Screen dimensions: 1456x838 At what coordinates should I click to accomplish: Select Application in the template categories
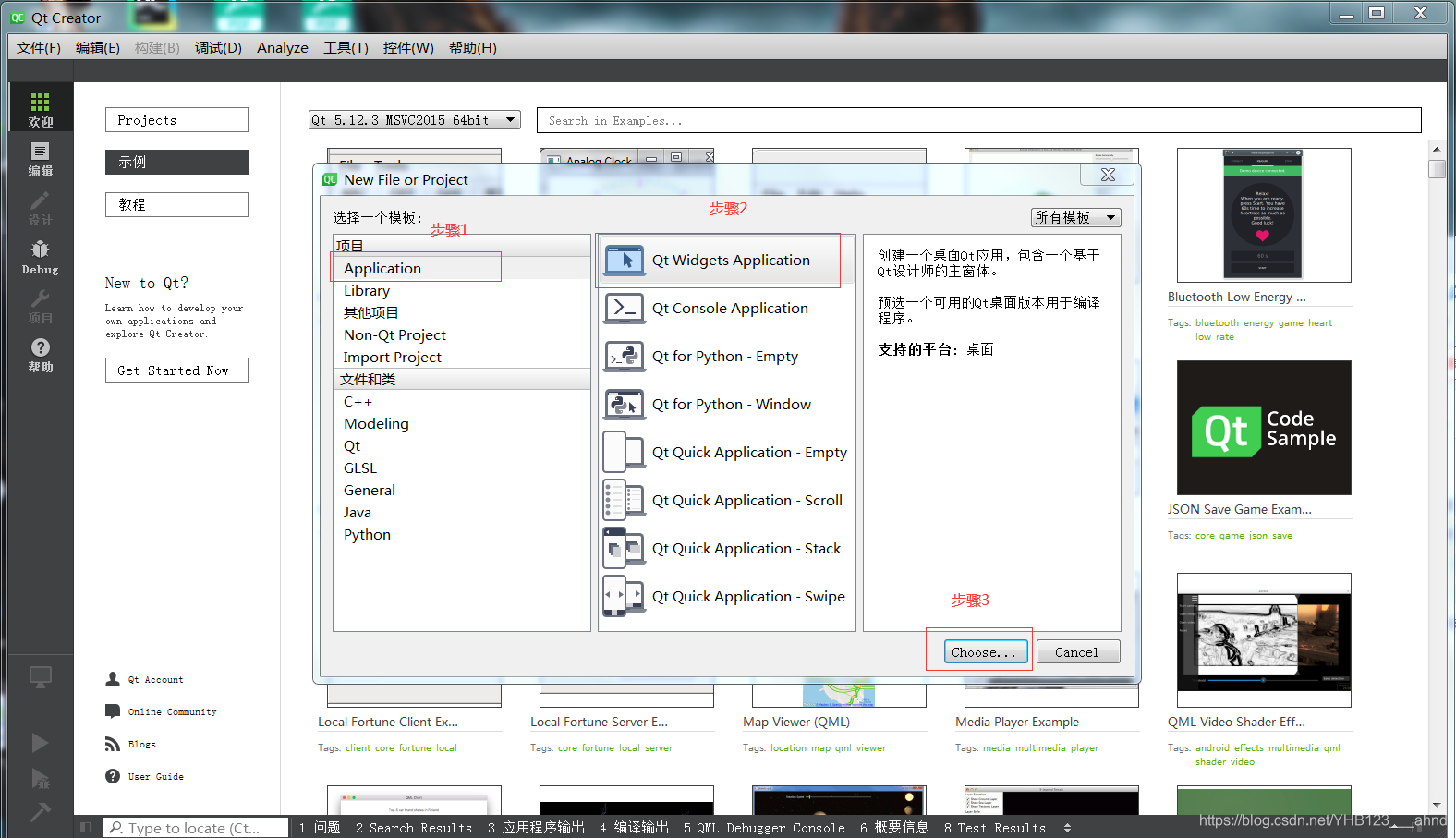pos(462,268)
